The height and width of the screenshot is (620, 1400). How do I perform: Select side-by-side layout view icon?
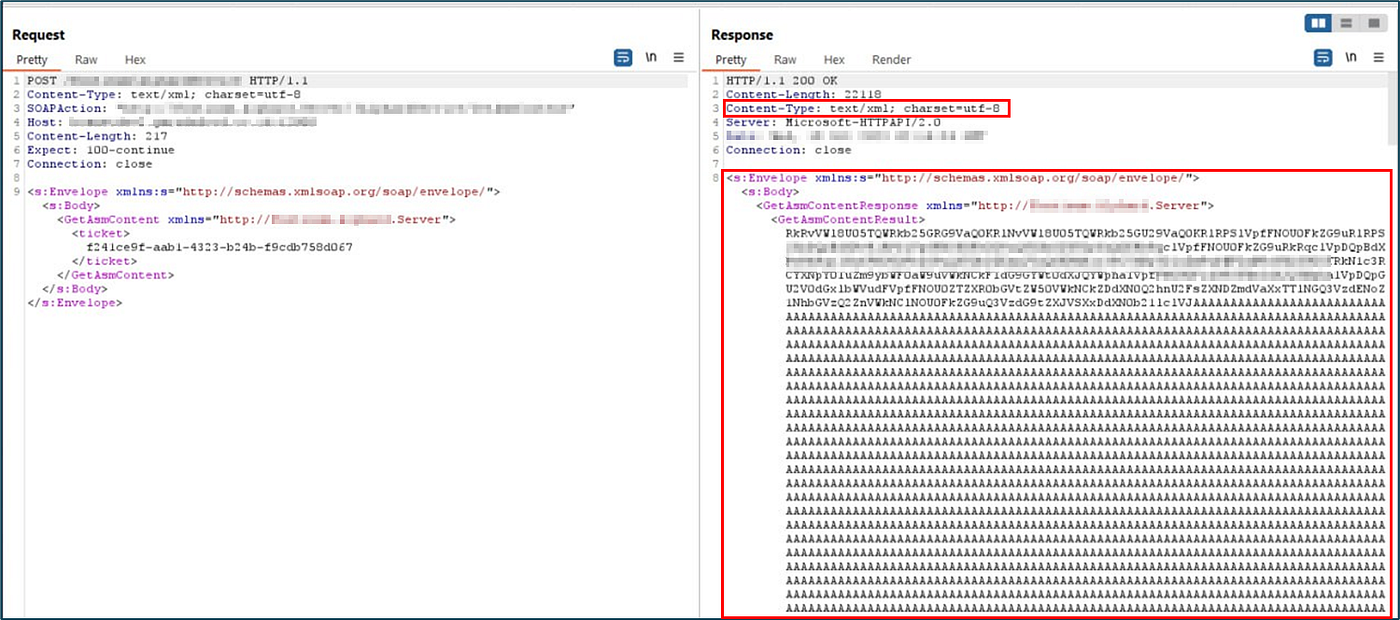[x=1320, y=23]
